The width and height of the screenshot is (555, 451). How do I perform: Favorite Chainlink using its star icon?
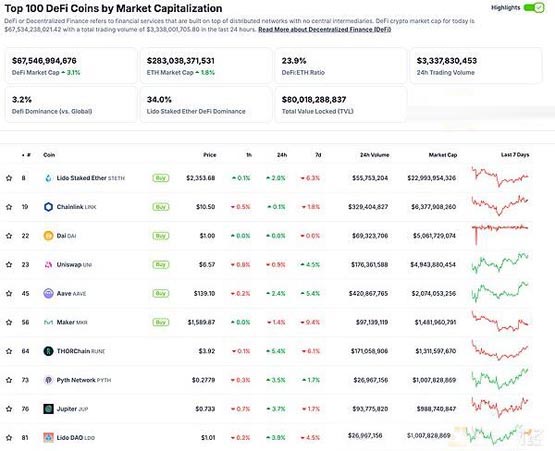pos(9,207)
